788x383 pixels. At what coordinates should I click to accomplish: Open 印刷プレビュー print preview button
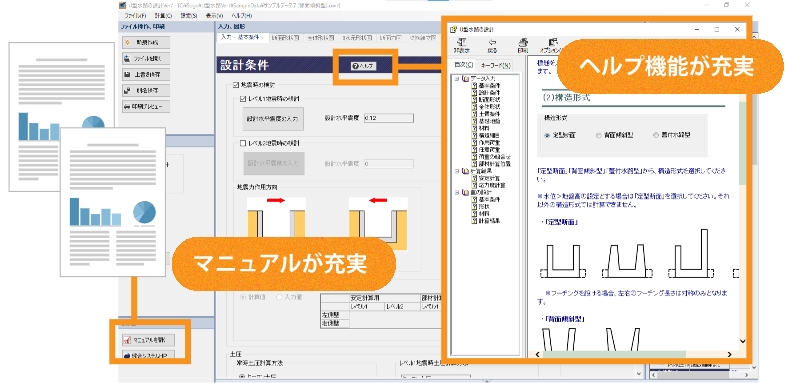[146, 107]
